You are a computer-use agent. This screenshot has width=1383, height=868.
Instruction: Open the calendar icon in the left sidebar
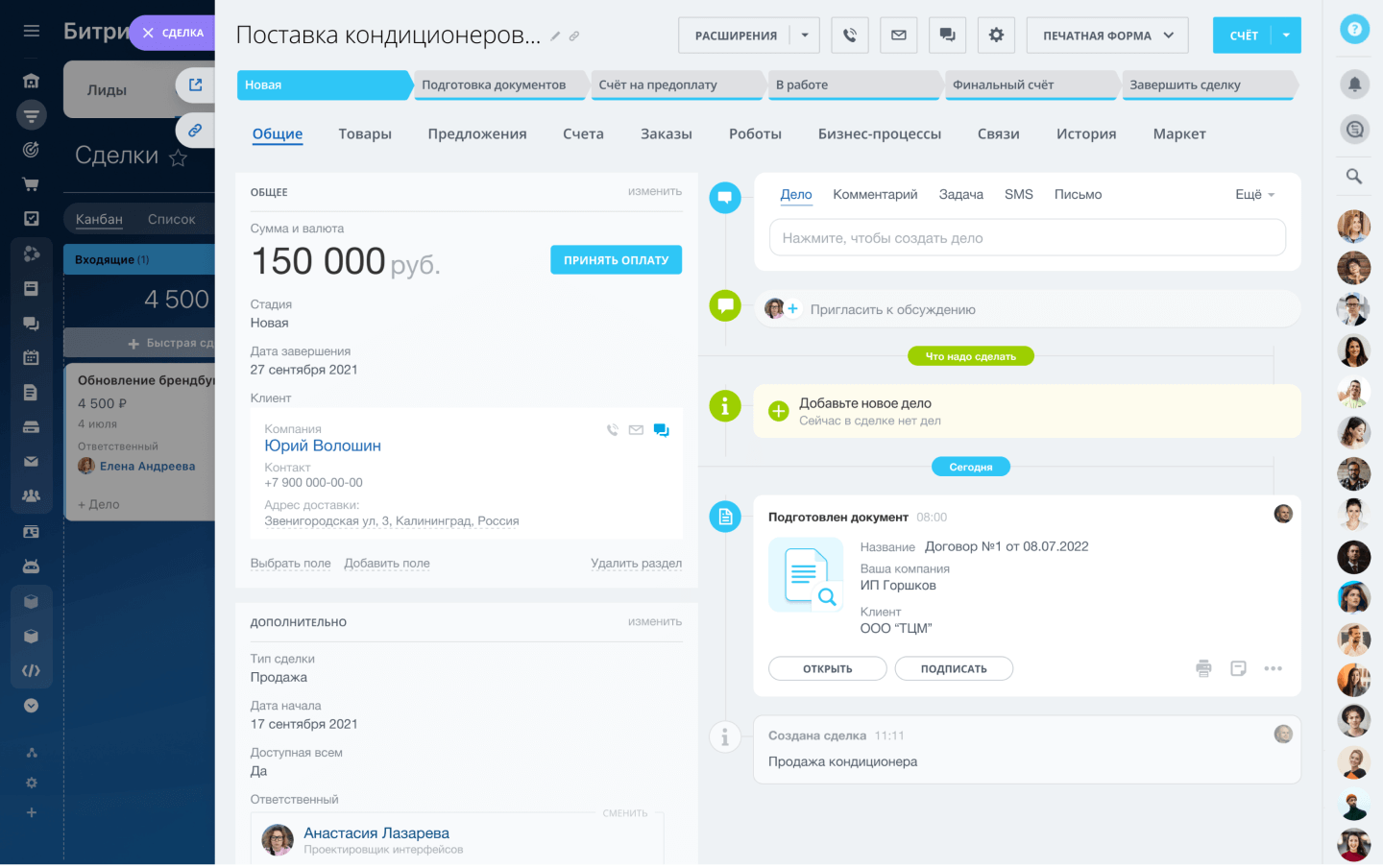click(32, 356)
